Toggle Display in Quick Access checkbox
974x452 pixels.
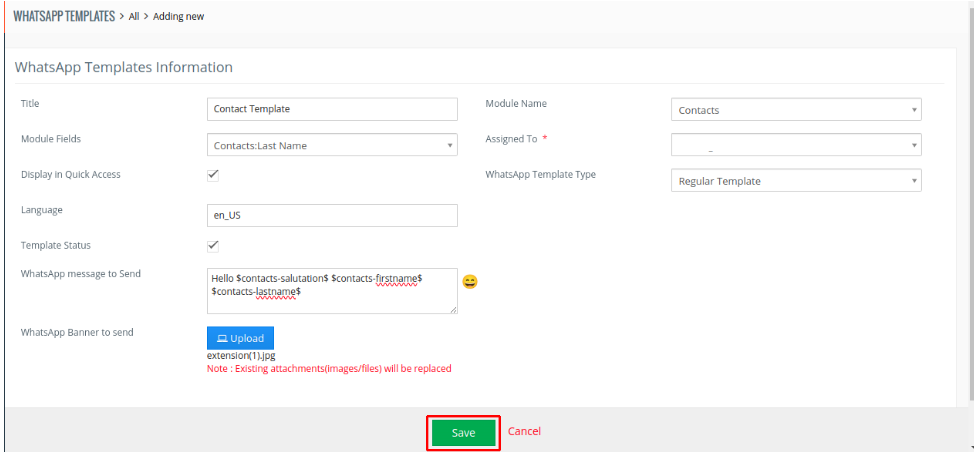pyautogui.click(x=213, y=175)
